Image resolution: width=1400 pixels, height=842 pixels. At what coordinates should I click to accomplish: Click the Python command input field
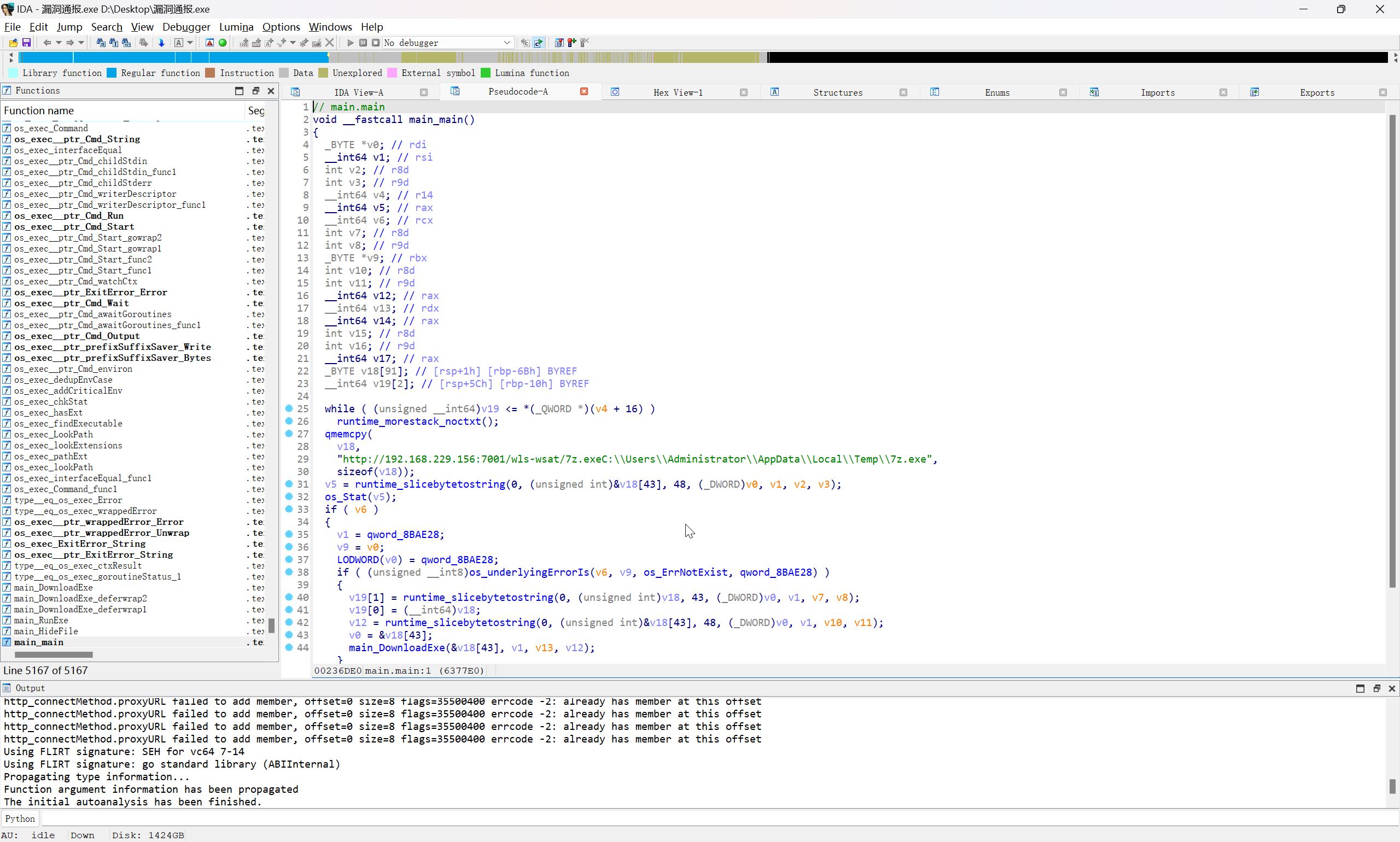click(720, 818)
